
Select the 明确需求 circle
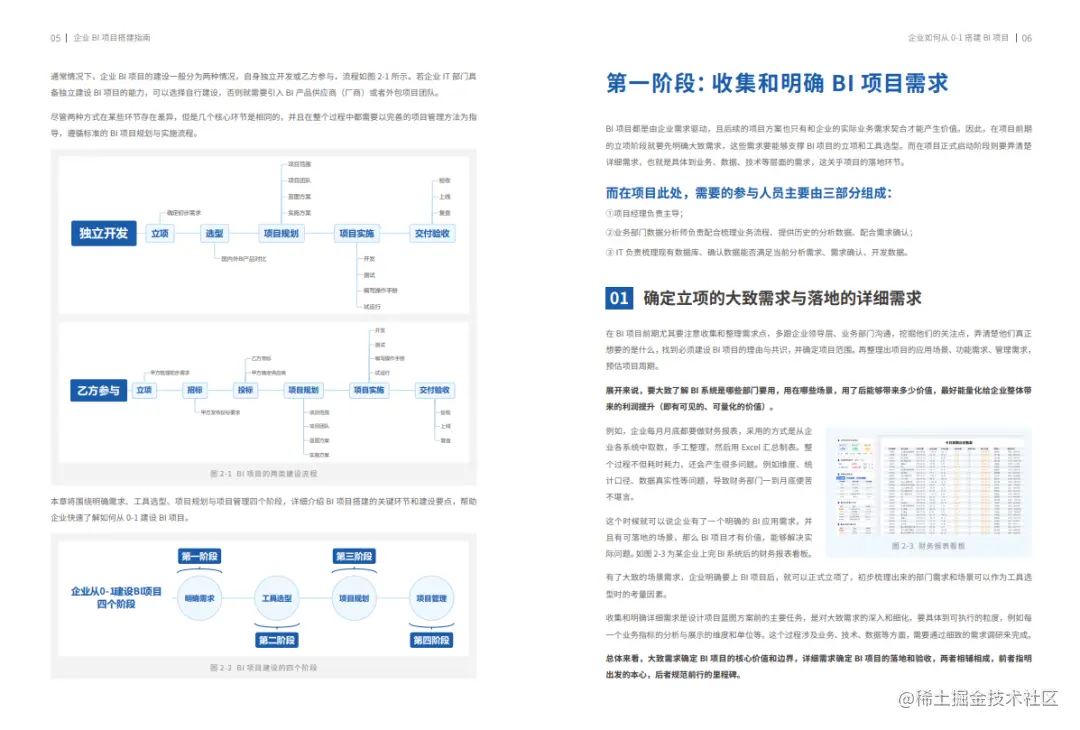[x=200, y=598]
